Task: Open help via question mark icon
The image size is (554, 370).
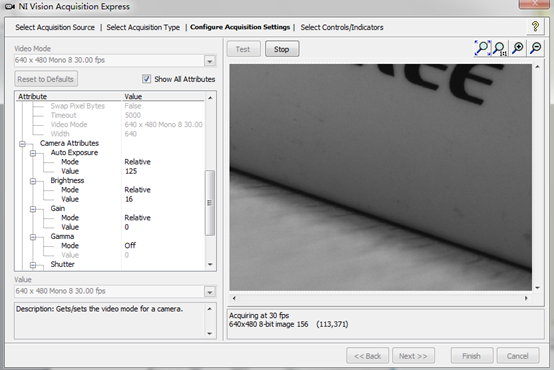Action: tap(535, 27)
